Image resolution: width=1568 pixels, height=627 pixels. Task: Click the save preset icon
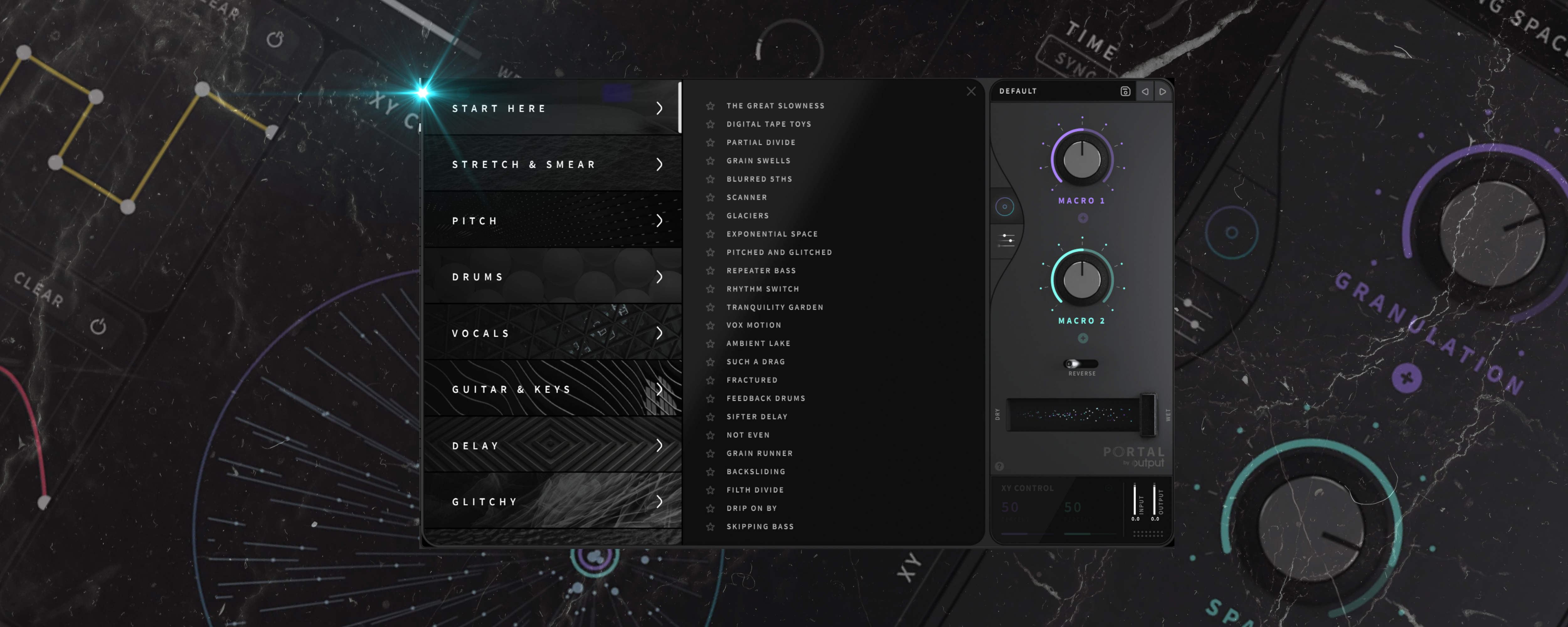(x=1125, y=91)
